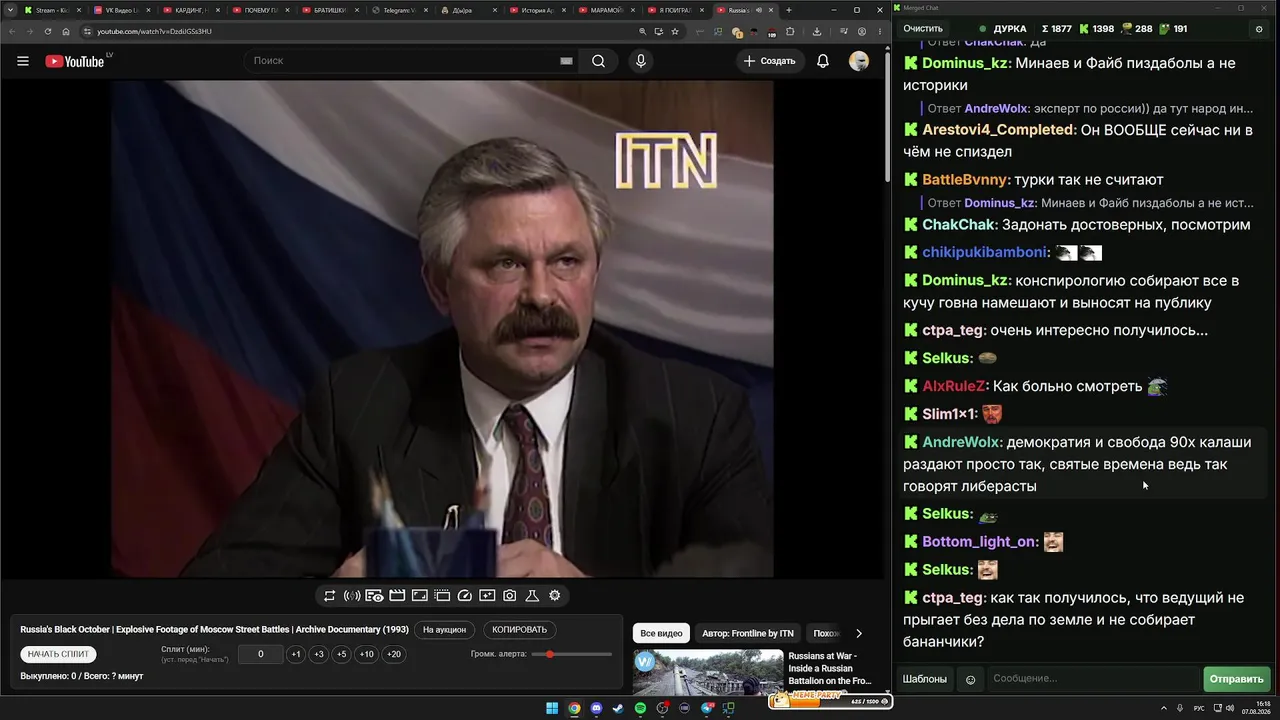Open the Windows Start menu

click(552, 708)
